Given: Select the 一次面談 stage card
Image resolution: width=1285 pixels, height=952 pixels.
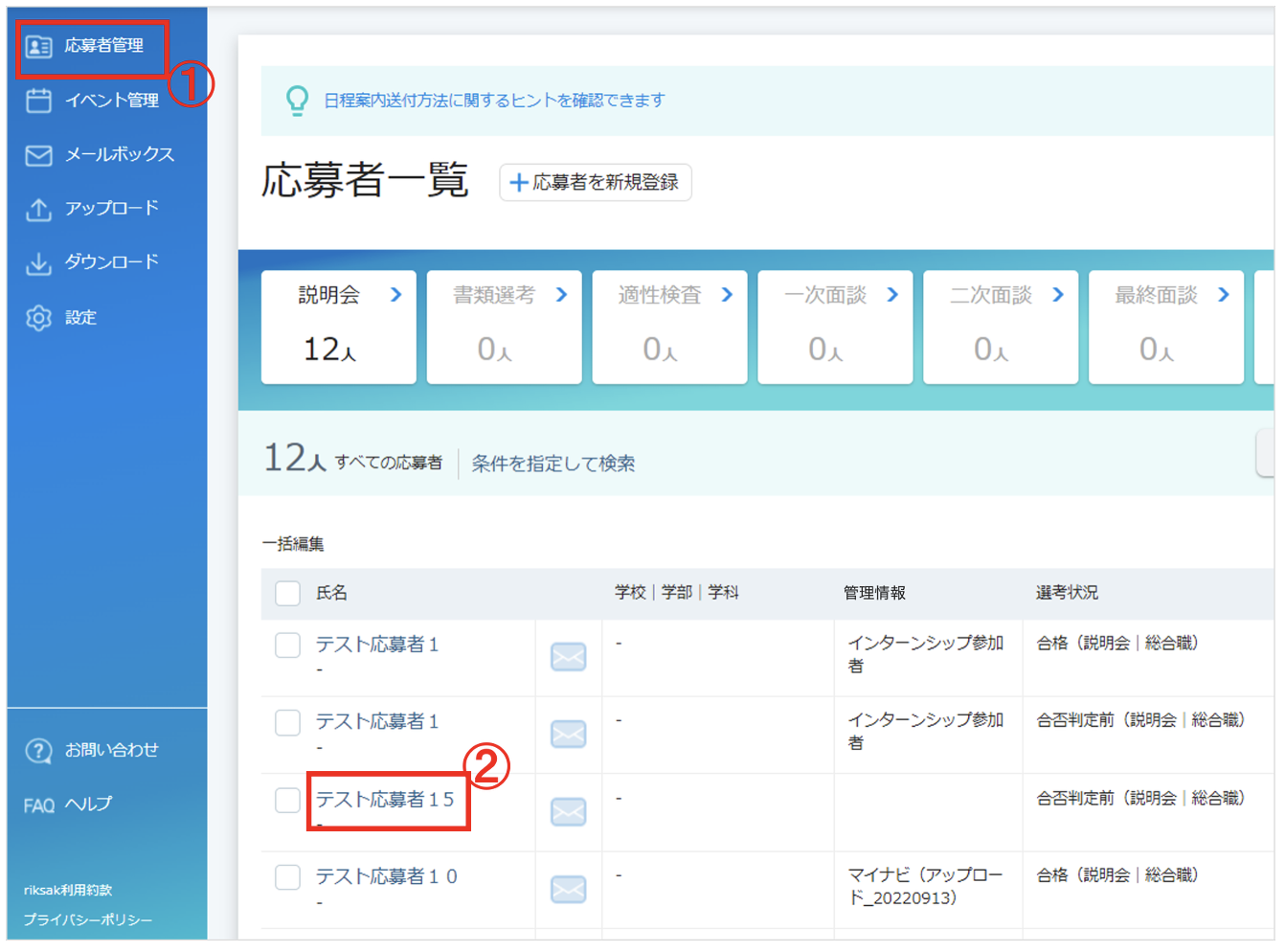Looking at the screenshot, I should pos(835,328).
